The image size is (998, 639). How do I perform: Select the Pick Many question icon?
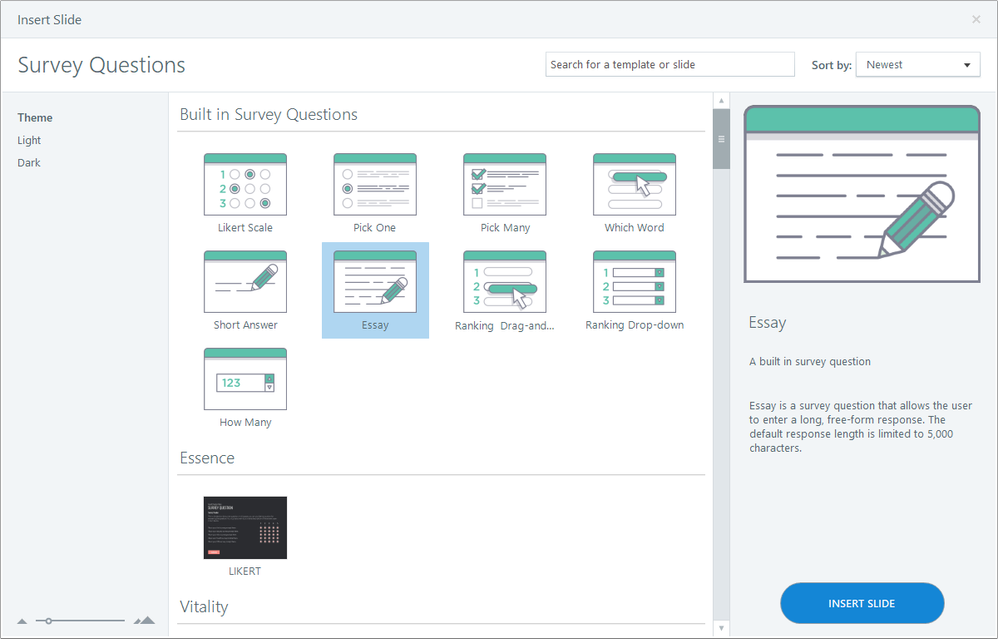click(505, 185)
